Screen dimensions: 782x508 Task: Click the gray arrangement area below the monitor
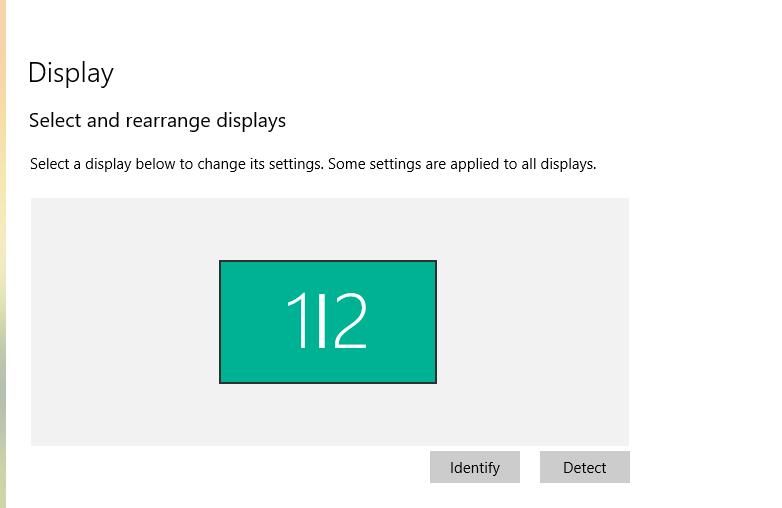328,415
